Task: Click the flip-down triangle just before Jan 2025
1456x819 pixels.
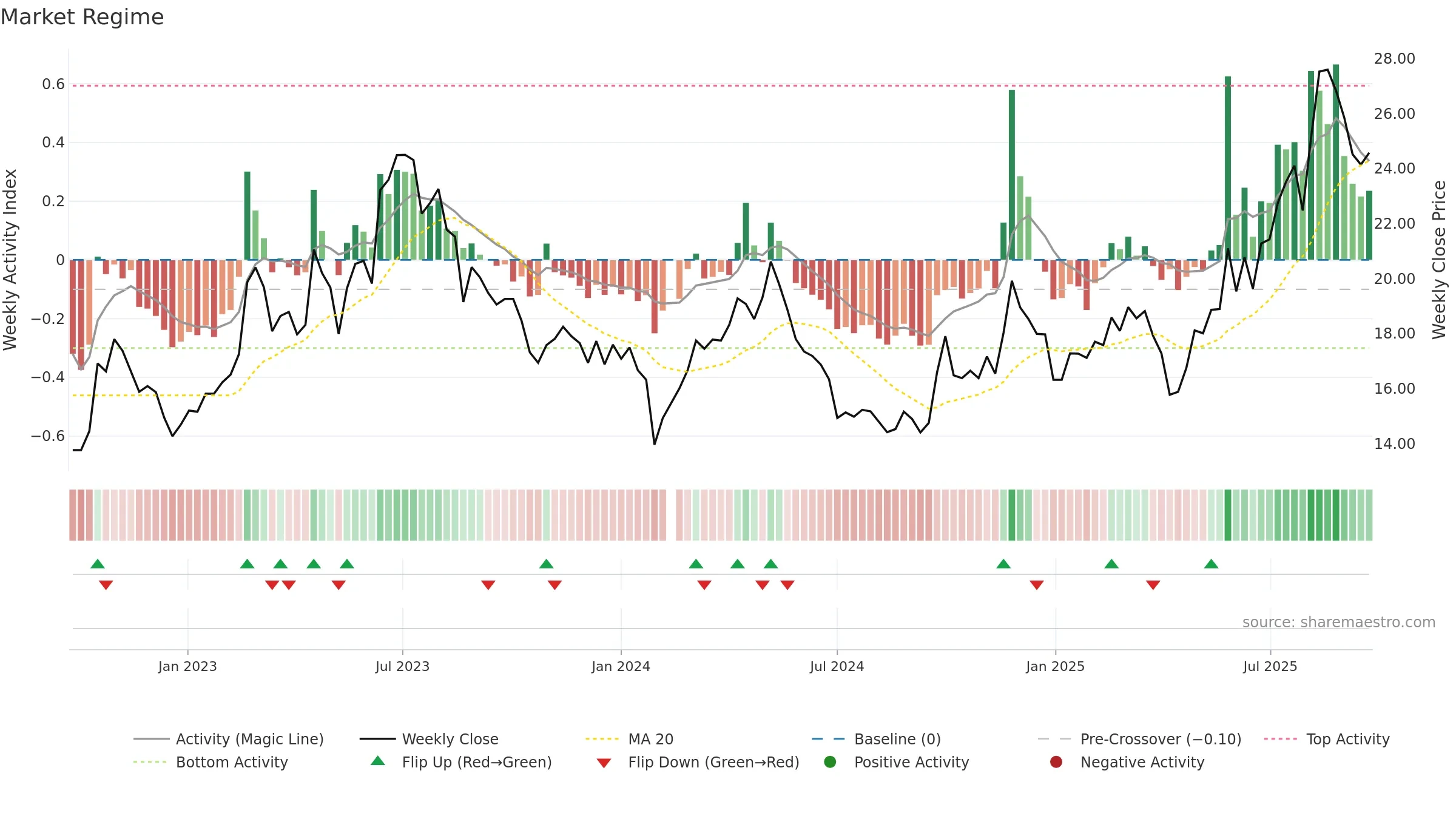Action: tap(1037, 585)
